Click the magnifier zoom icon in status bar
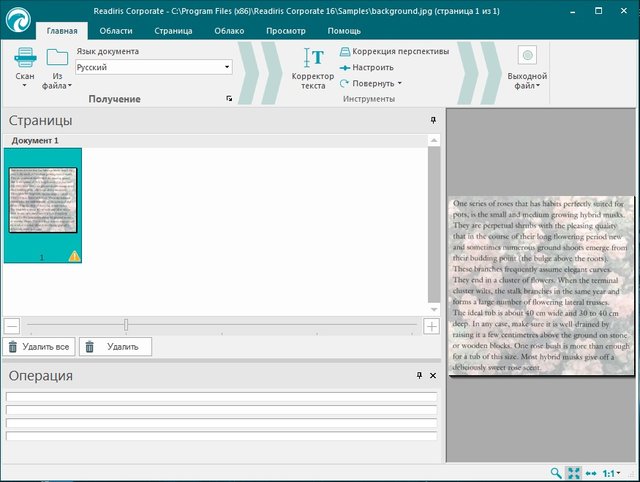The image size is (640, 482). [556, 473]
